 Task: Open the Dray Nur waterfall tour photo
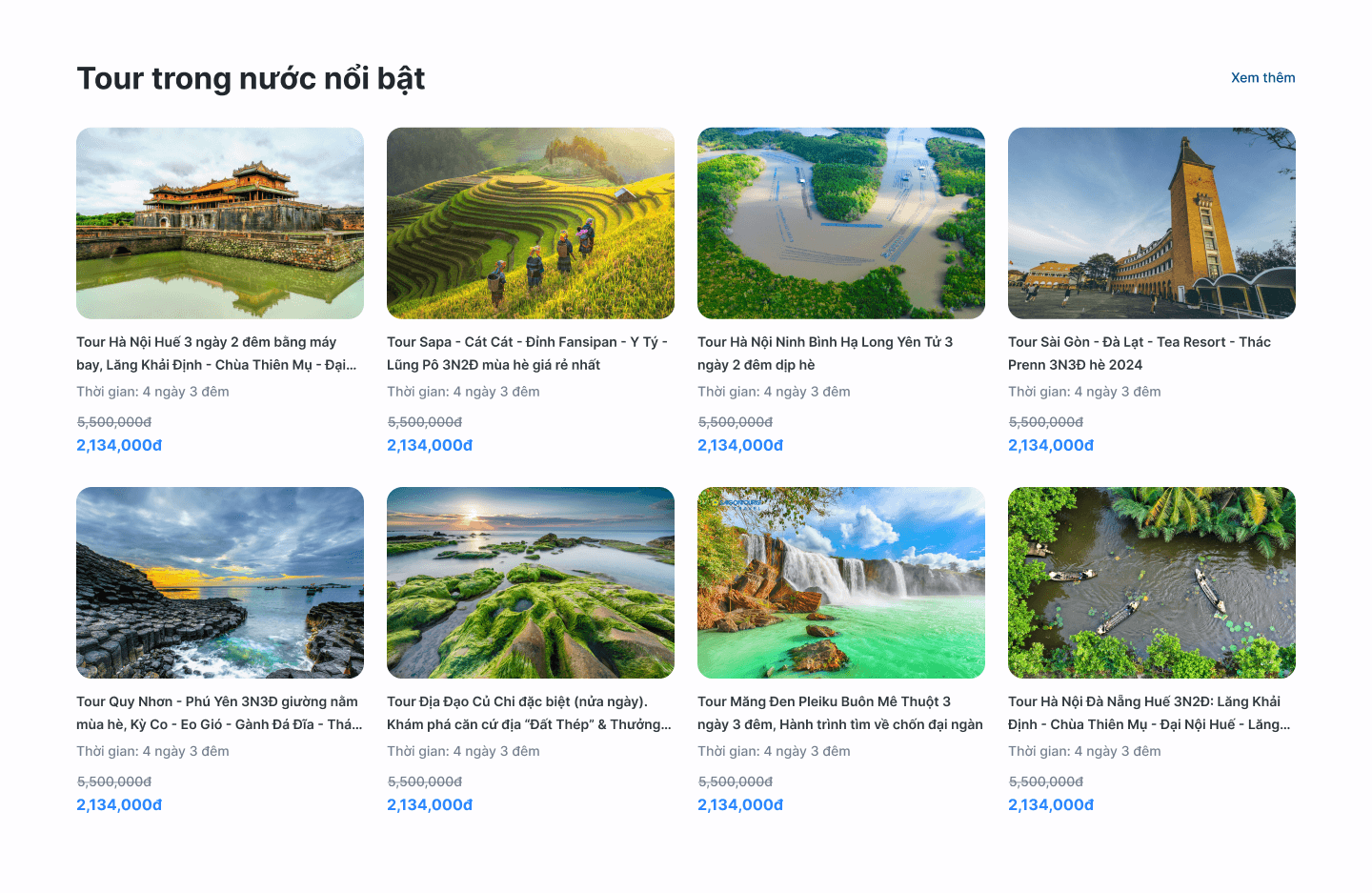tap(841, 582)
